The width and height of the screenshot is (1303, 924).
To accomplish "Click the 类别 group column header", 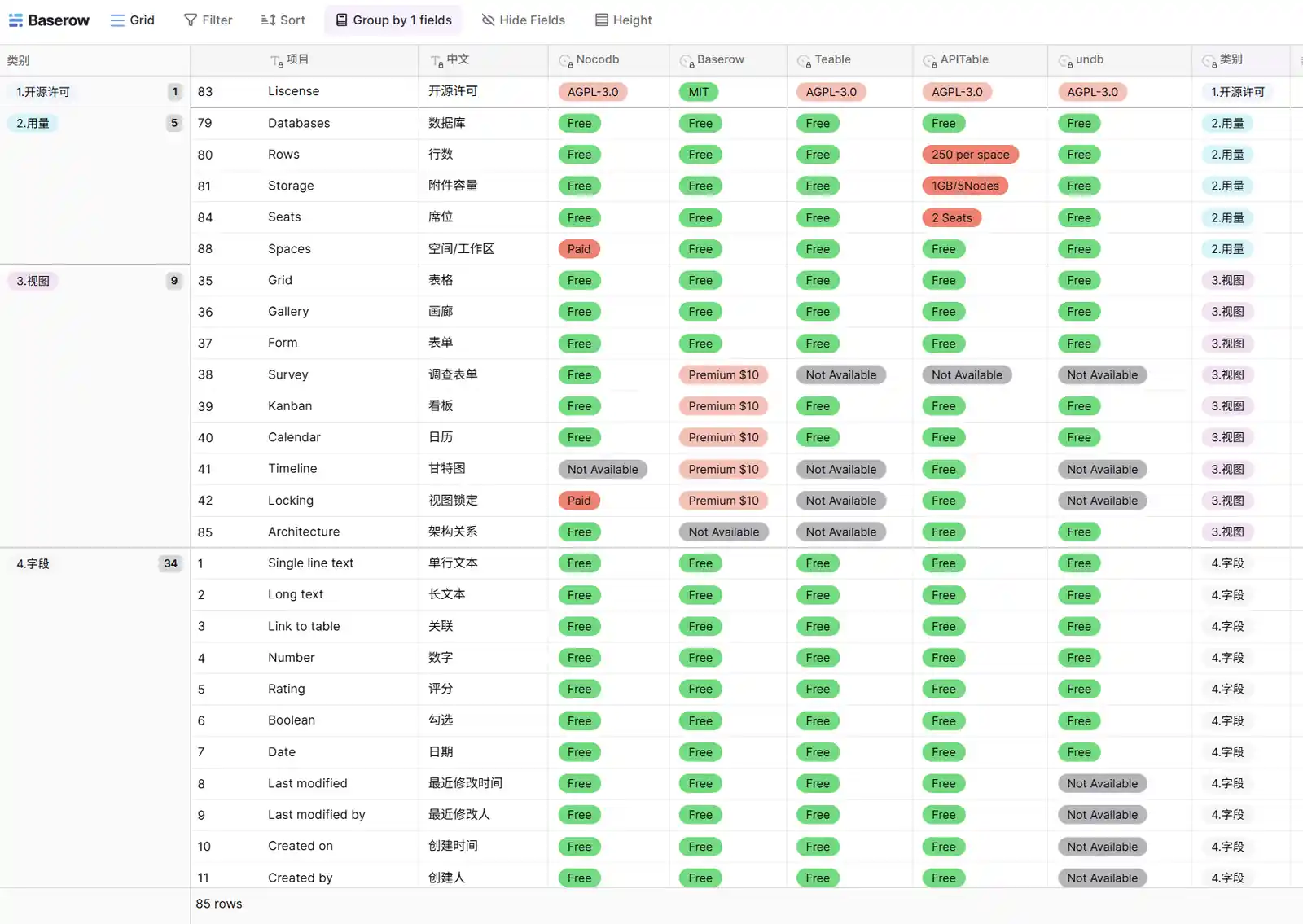I will click(94, 60).
